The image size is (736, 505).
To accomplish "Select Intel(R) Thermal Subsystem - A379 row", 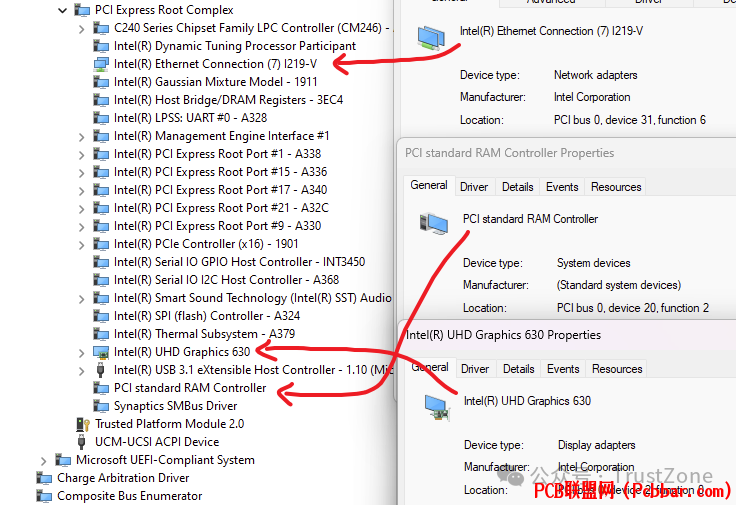I will tap(204, 334).
